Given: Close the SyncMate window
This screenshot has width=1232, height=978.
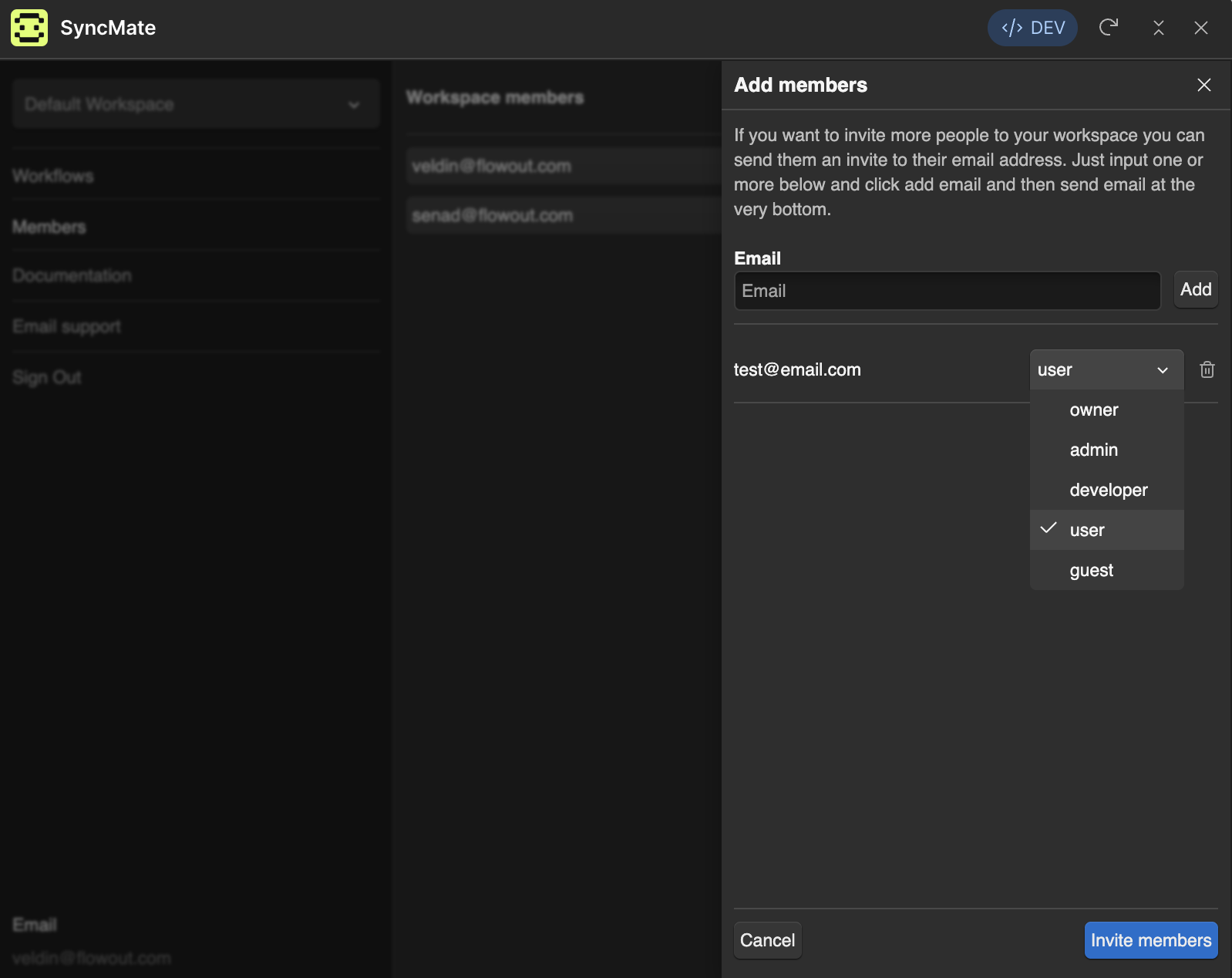Looking at the screenshot, I should [x=1200, y=28].
